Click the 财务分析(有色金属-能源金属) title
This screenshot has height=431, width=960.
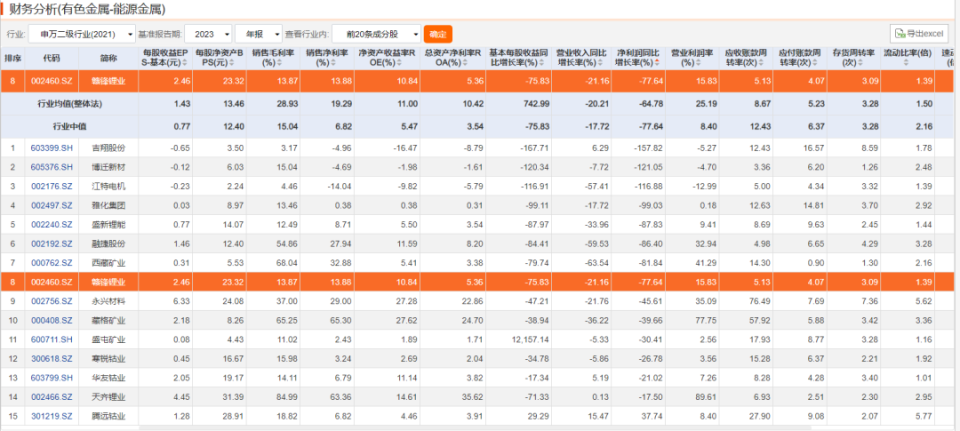tap(86, 9)
